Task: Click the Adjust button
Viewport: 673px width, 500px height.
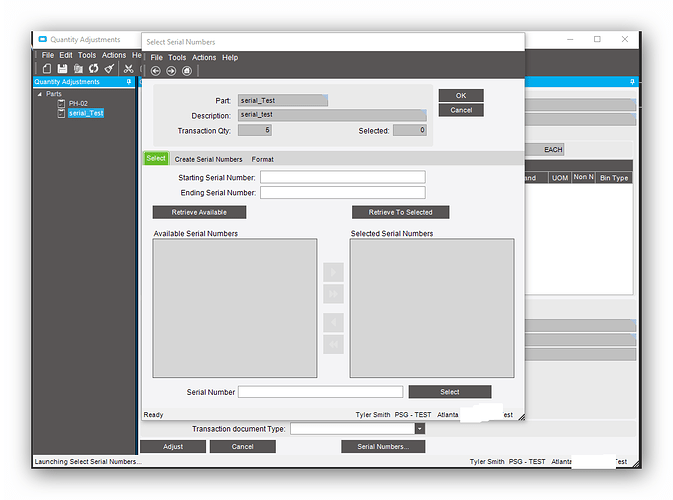Action: [x=173, y=446]
